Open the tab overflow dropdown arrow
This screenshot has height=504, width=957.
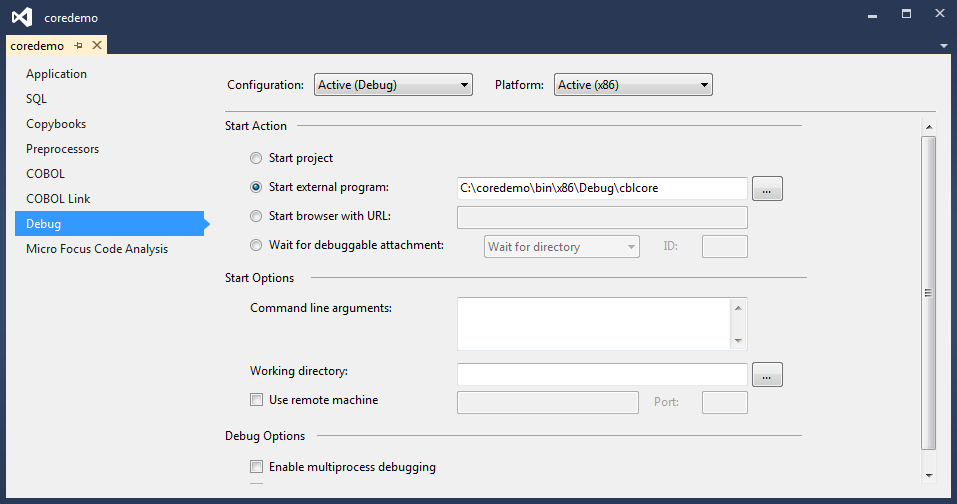coord(944,46)
